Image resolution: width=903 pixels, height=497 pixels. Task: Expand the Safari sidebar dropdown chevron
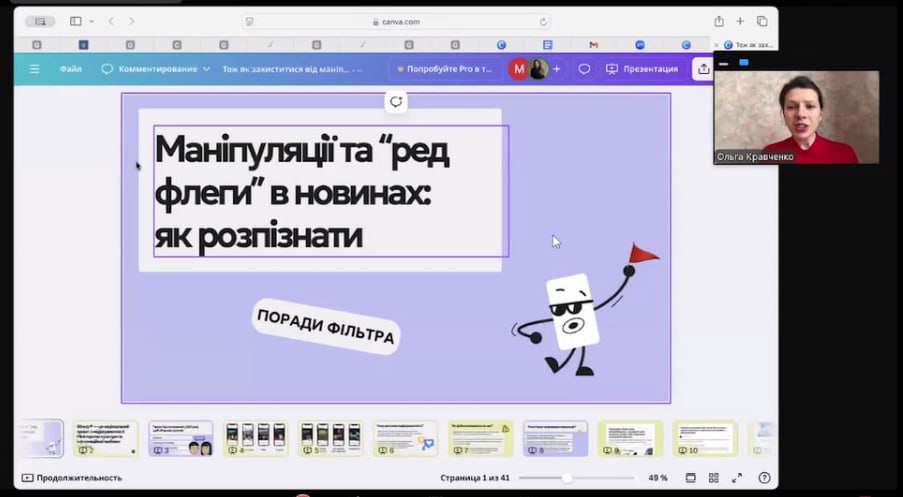[91, 21]
